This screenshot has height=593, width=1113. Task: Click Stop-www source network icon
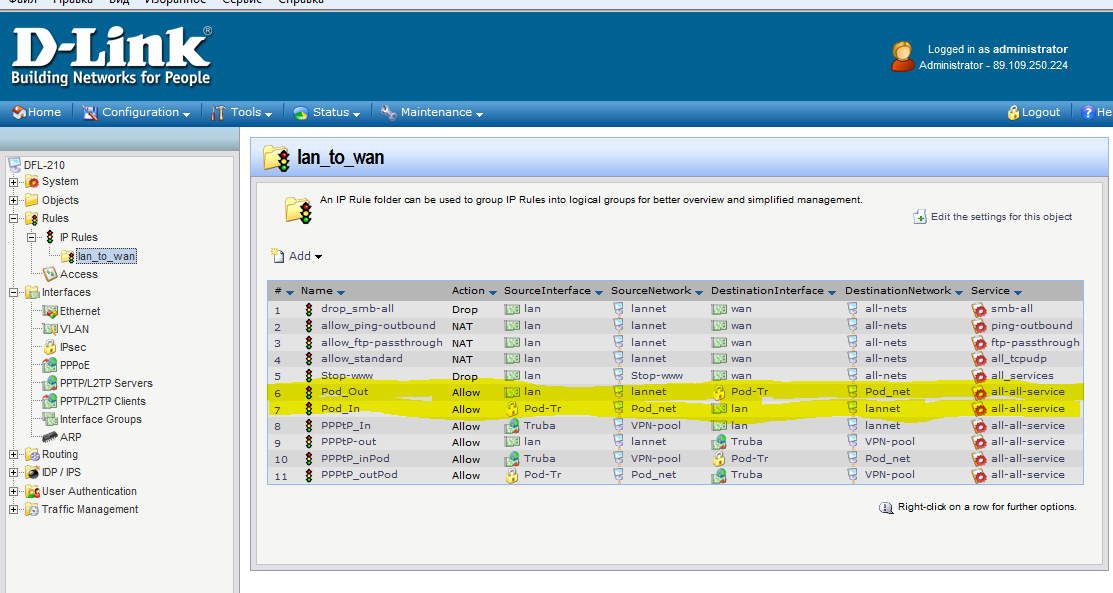click(618, 375)
